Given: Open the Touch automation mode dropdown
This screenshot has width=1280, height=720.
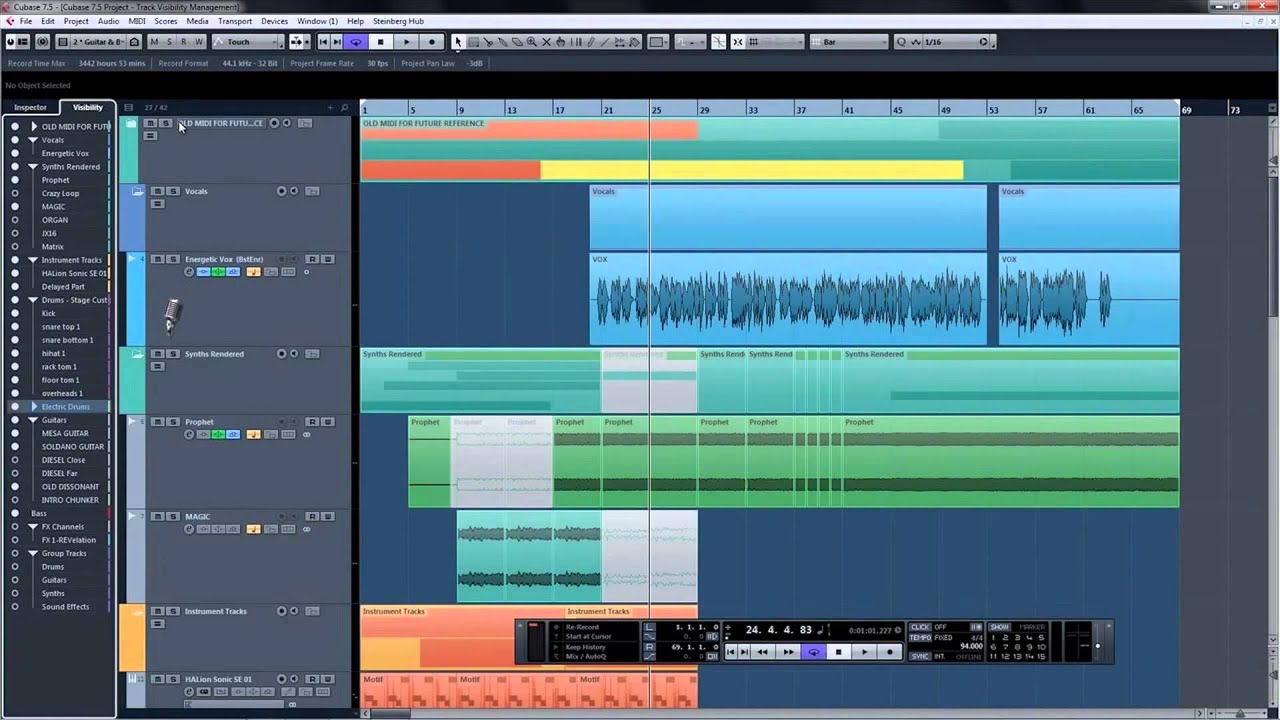Looking at the screenshot, I should pos(246,42).
